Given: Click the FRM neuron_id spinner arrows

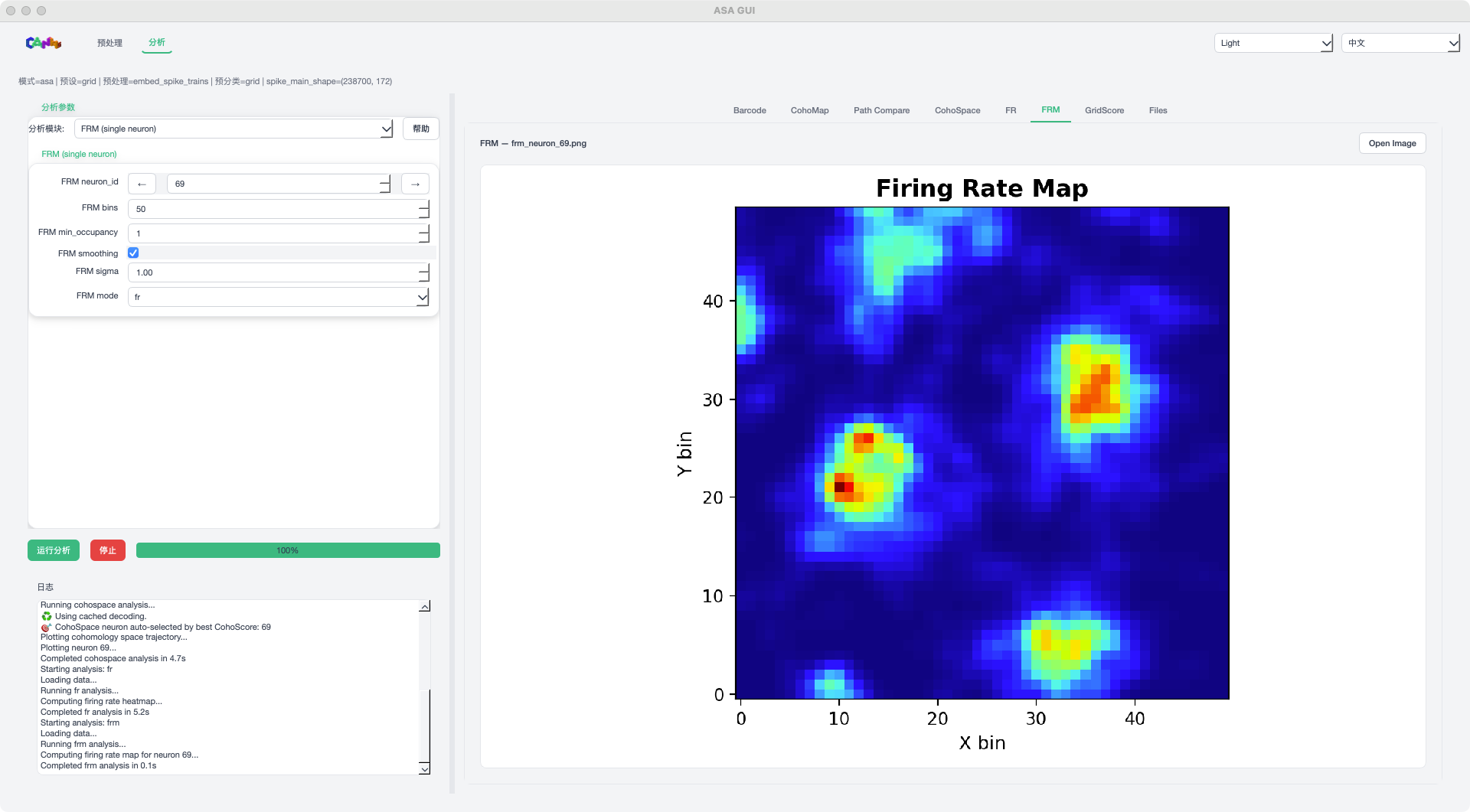Looking at the screenshot, I should click(385, 184).
